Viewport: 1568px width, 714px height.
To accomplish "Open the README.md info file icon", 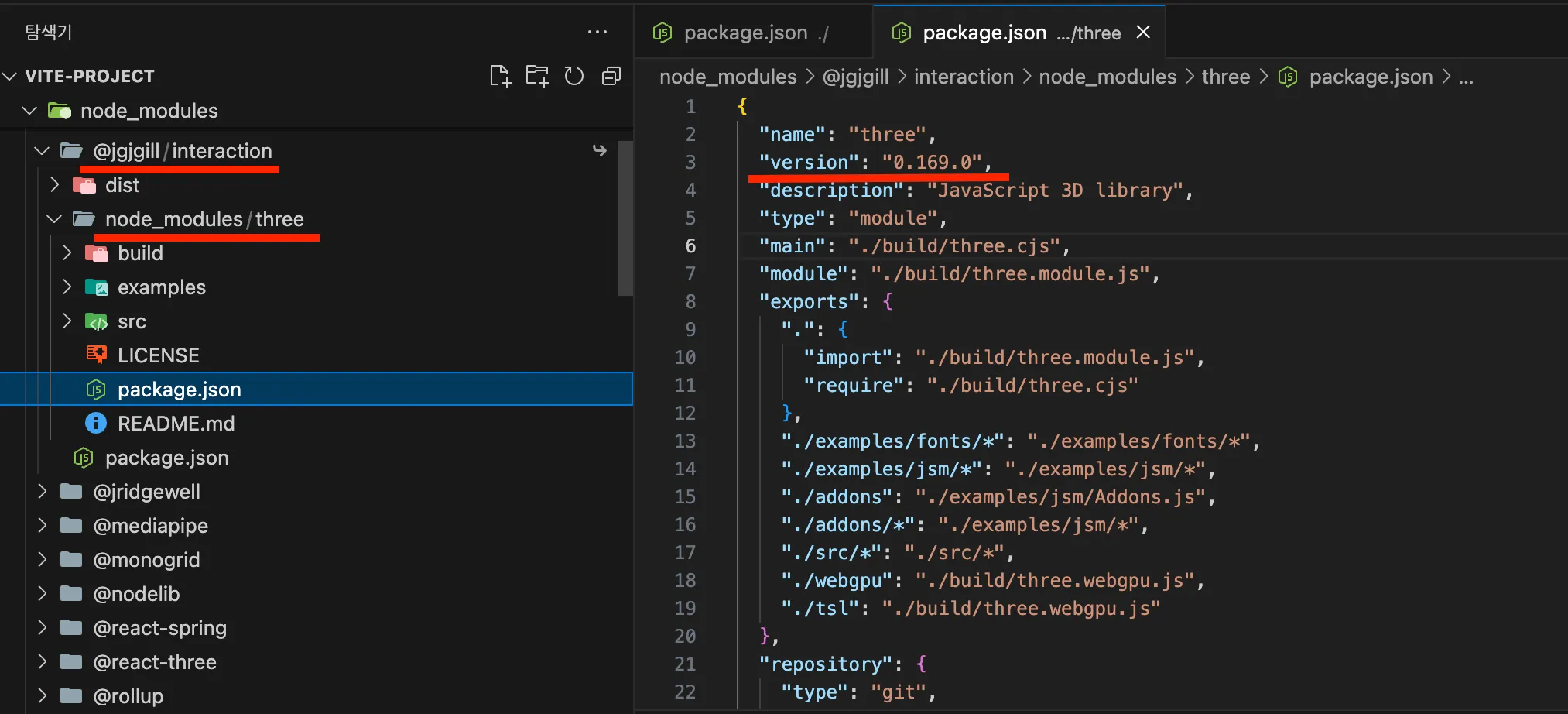I will [96, 423].
